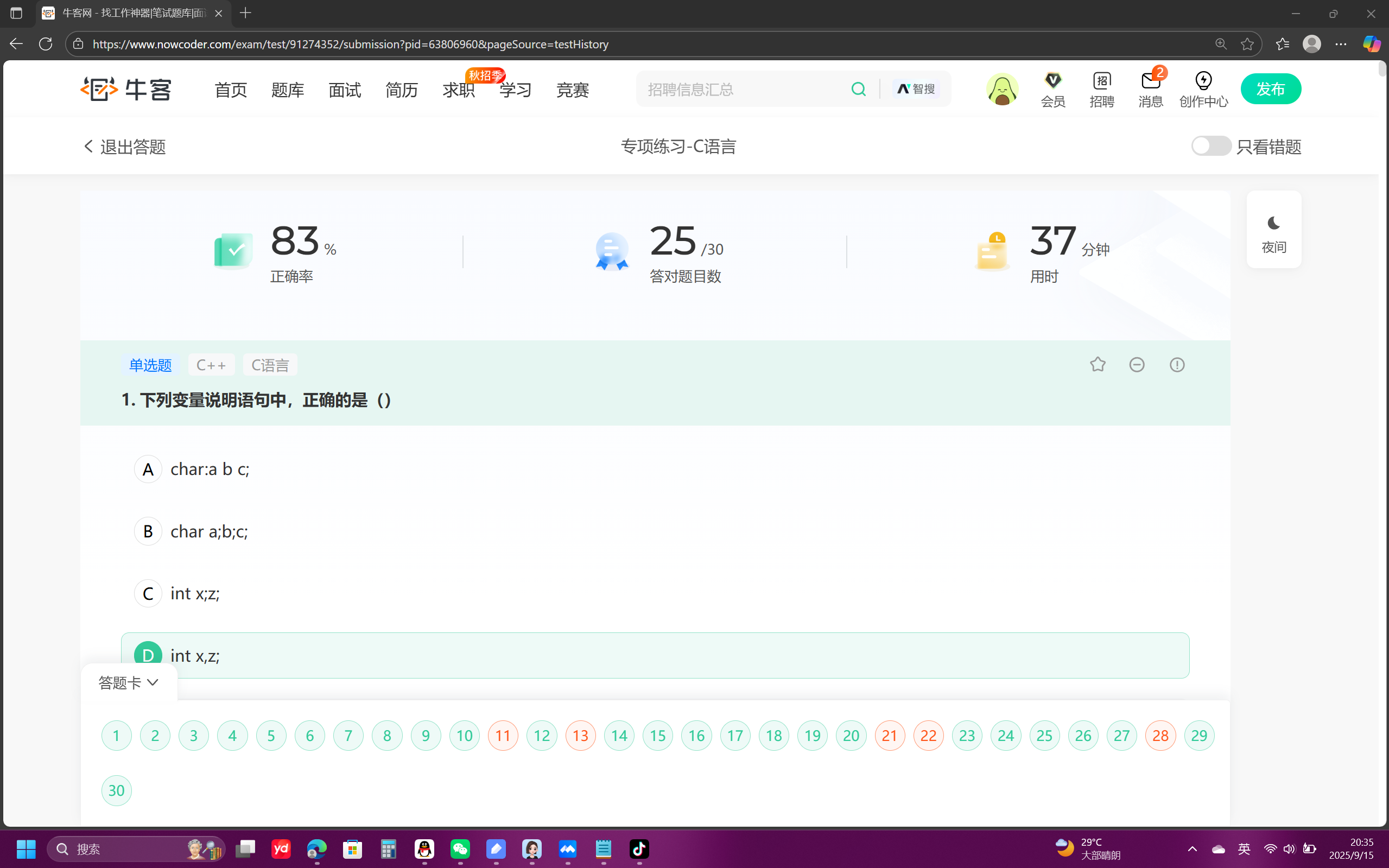The image size is (1389, 868).
Task: Click the Nowcoder logo
Action: pyautogui.click(x=126, y=89)
